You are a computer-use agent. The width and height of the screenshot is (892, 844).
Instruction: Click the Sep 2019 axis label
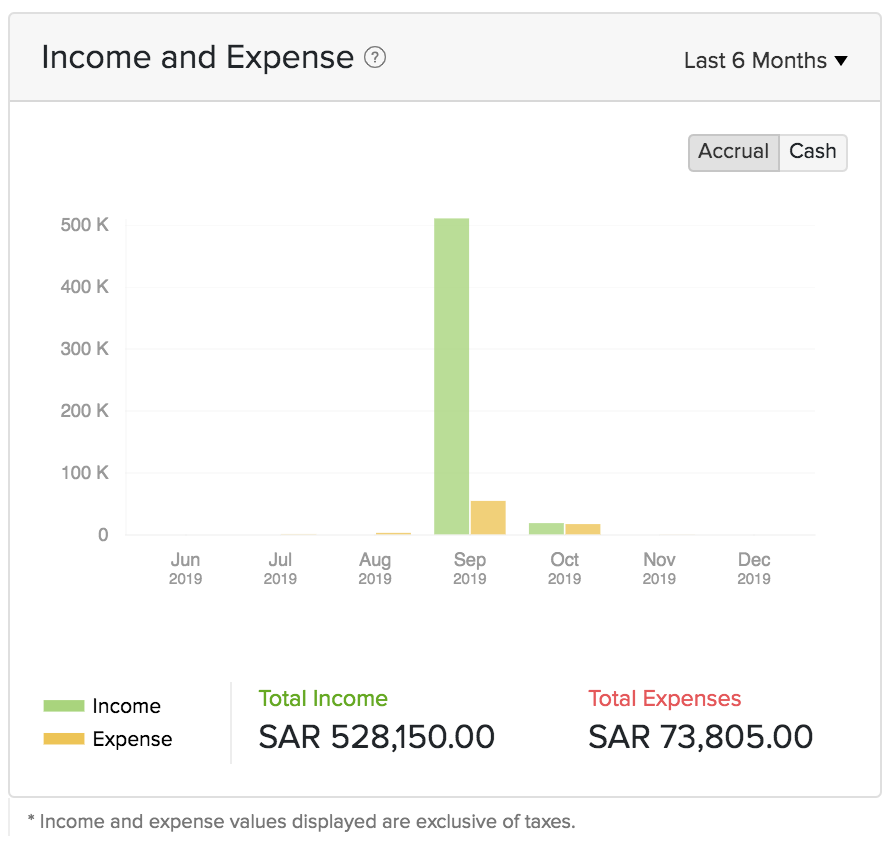469,567
